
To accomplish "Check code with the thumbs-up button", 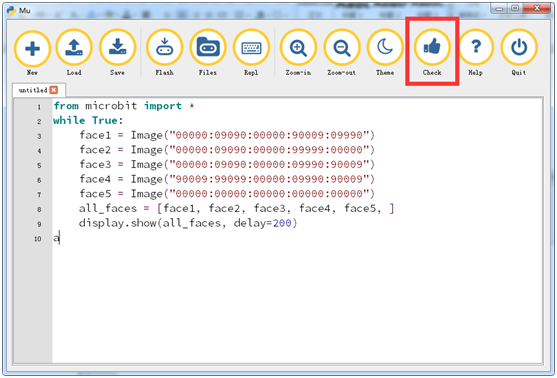I will click(432, 53).
